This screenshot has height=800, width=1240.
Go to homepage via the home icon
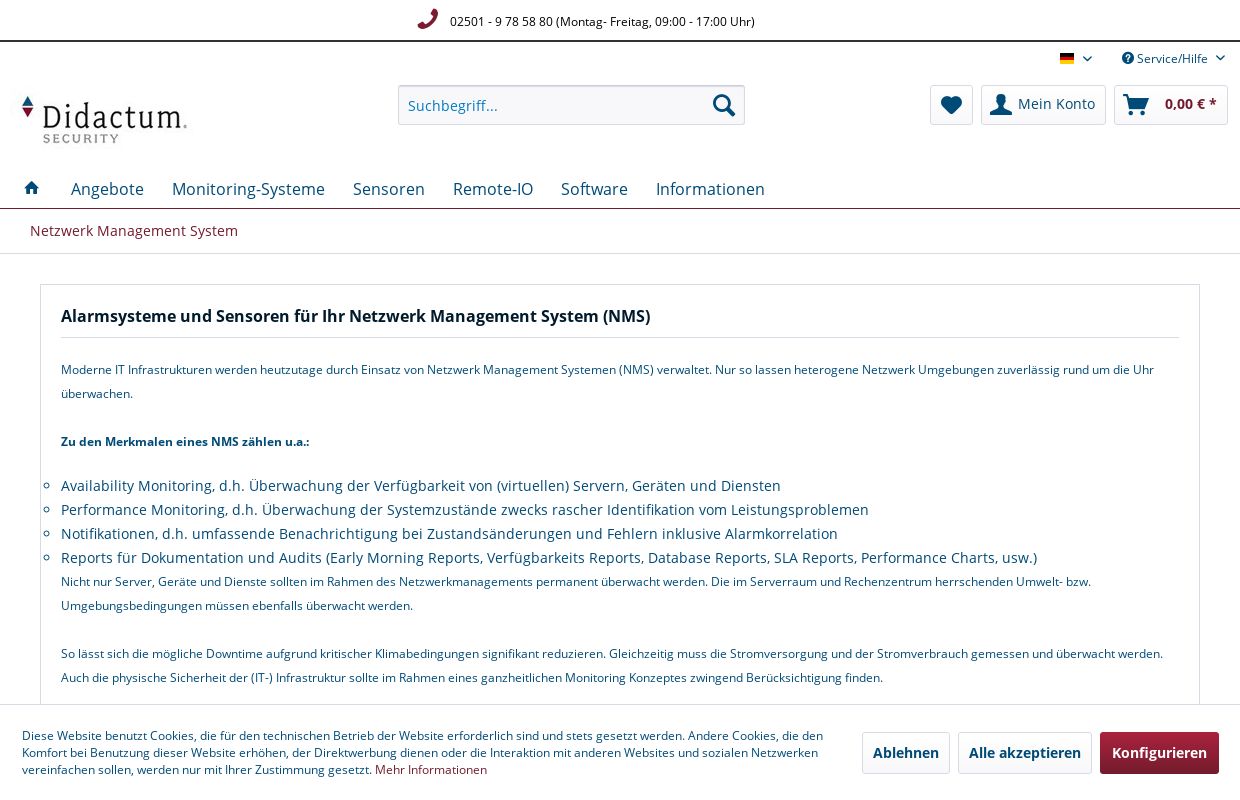point(31,188)
